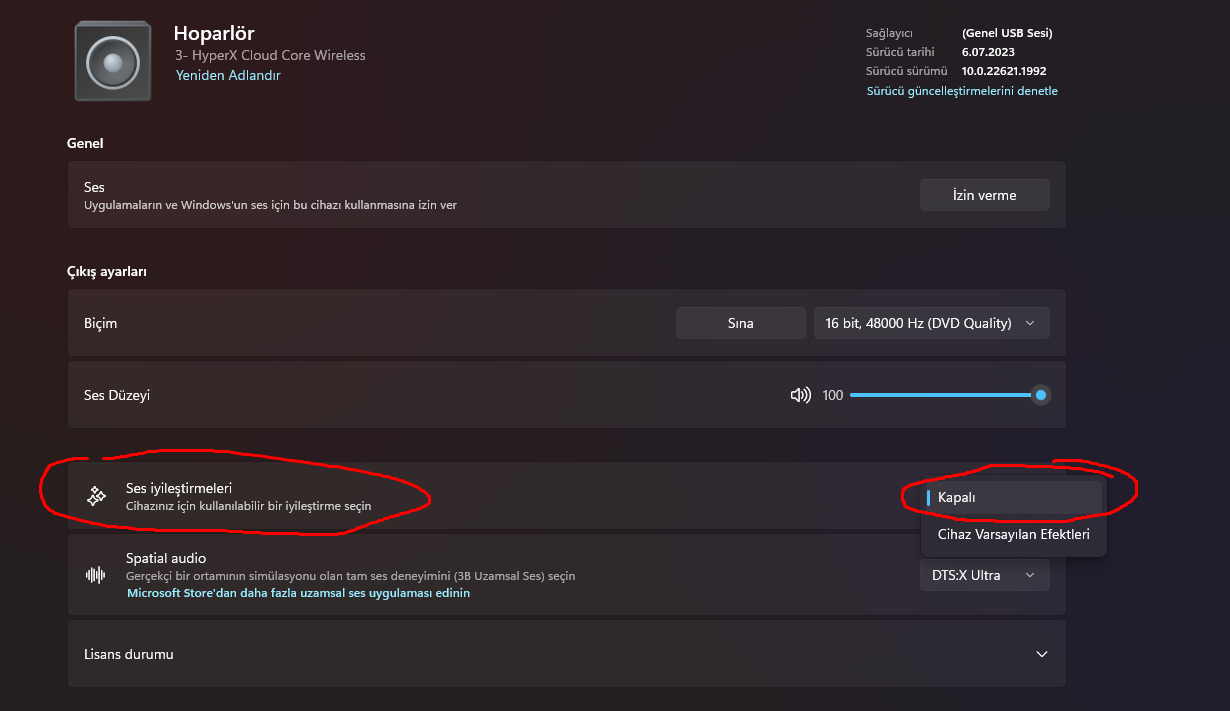Click the Sına test button
Screen dimensions: 1230x711
click(x=740, y=323)
